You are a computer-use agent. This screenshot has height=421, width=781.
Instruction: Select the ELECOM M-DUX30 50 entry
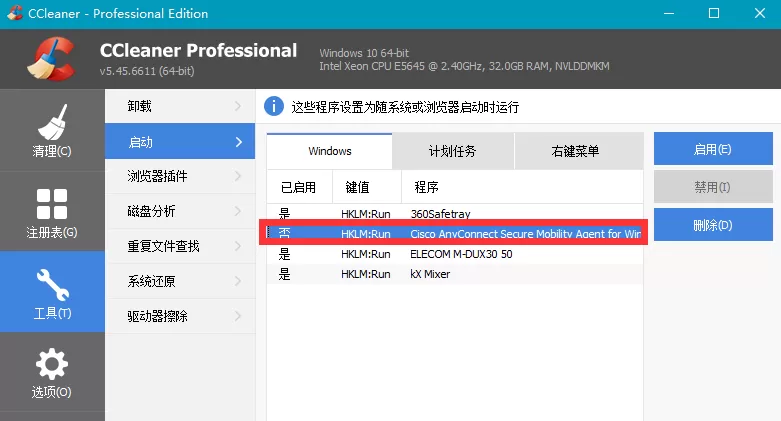(455, 254)
